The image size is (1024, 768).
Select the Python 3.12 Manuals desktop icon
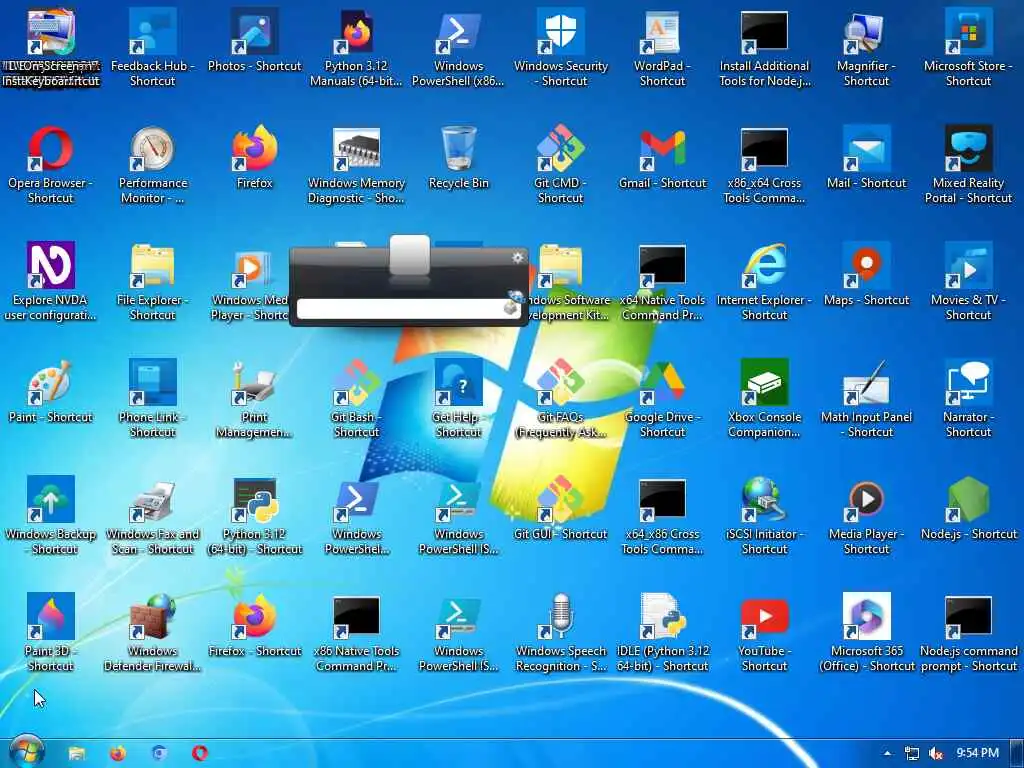tap(357, 47)
